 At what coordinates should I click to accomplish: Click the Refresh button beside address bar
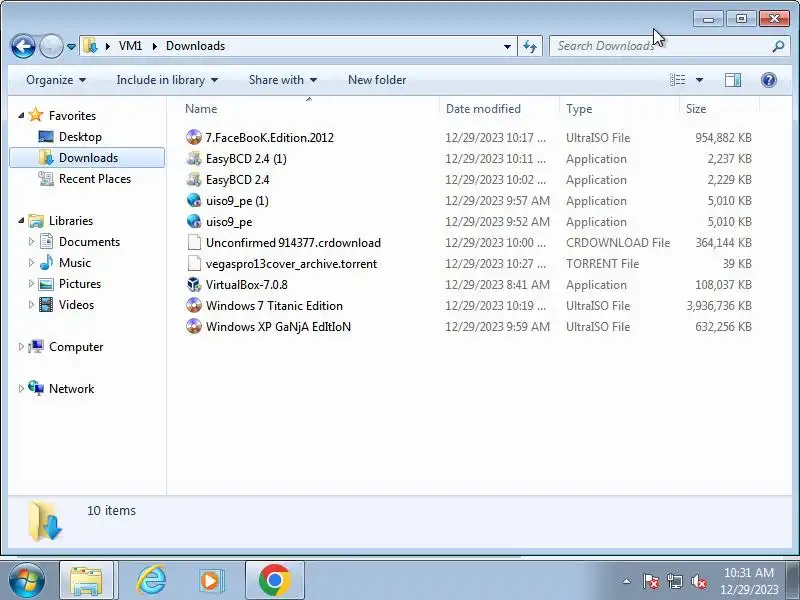point(530,46)
